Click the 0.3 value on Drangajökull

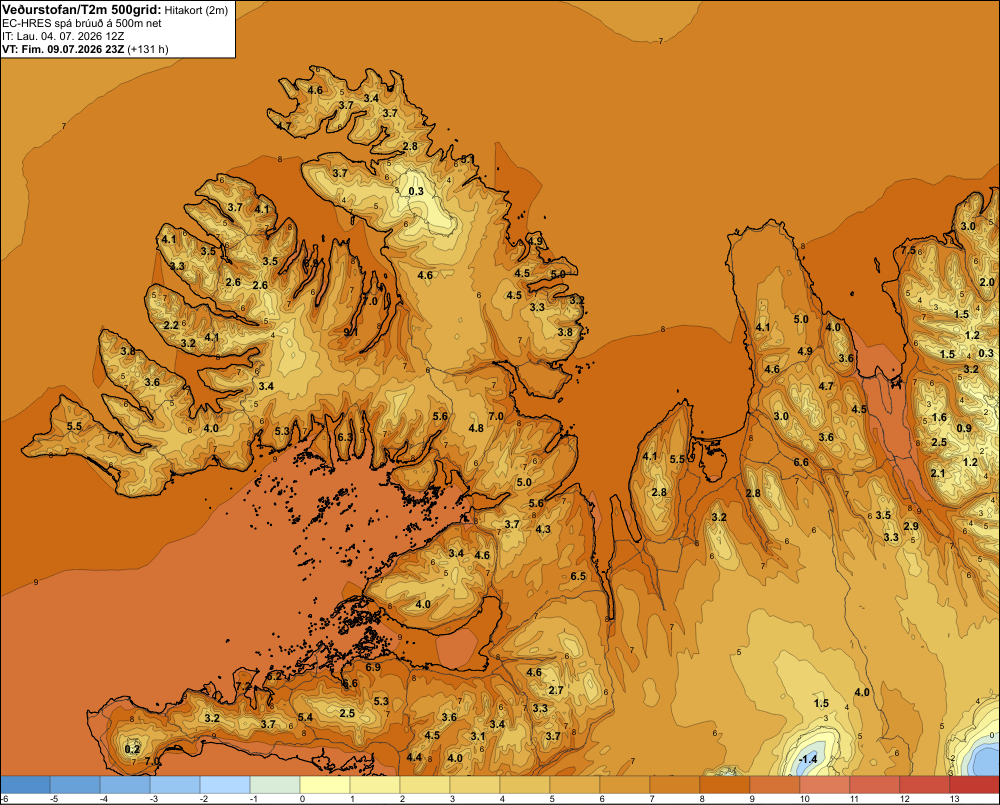pyautogui.click(x=416, y=191)
